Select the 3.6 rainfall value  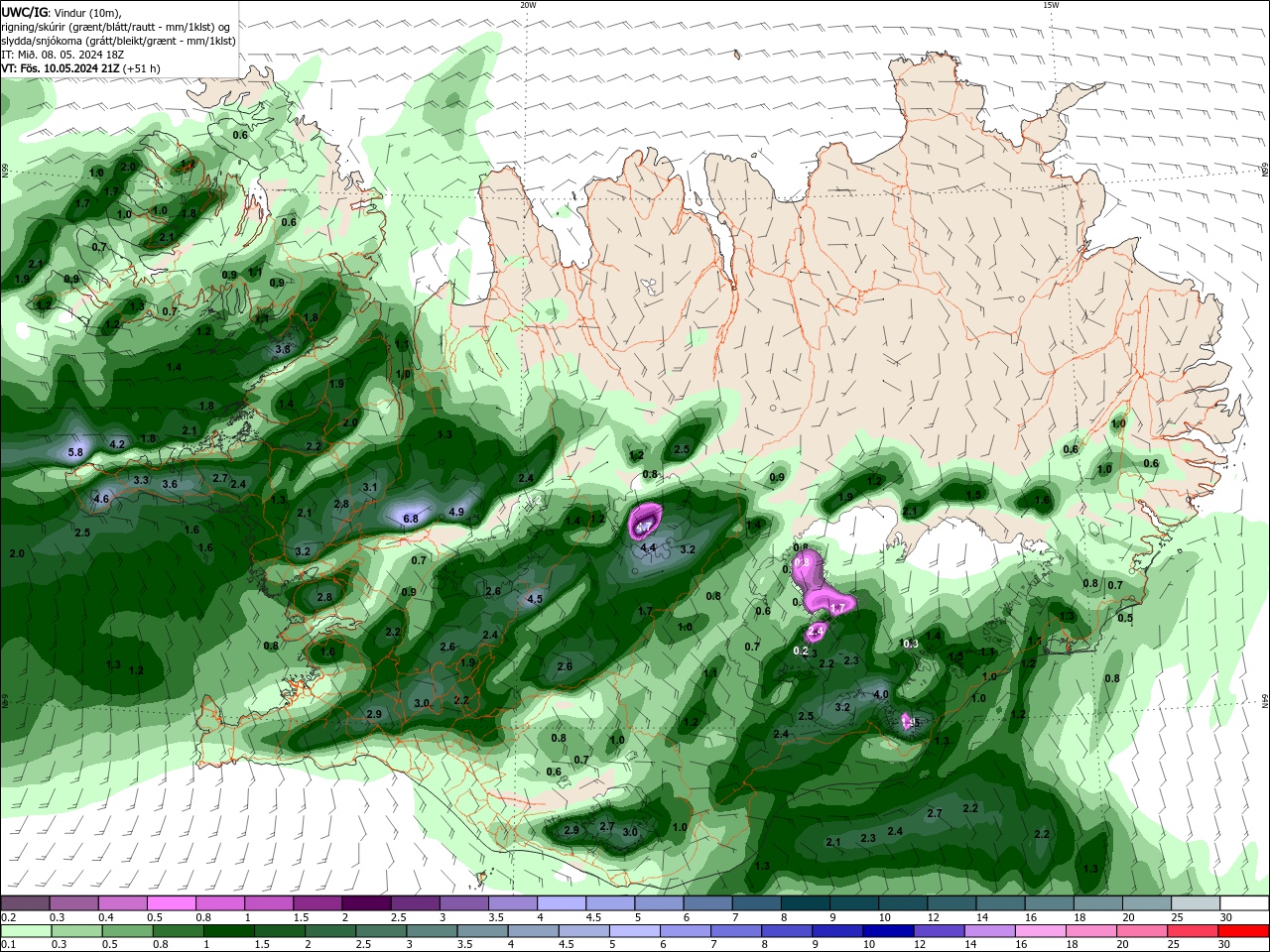170,484
